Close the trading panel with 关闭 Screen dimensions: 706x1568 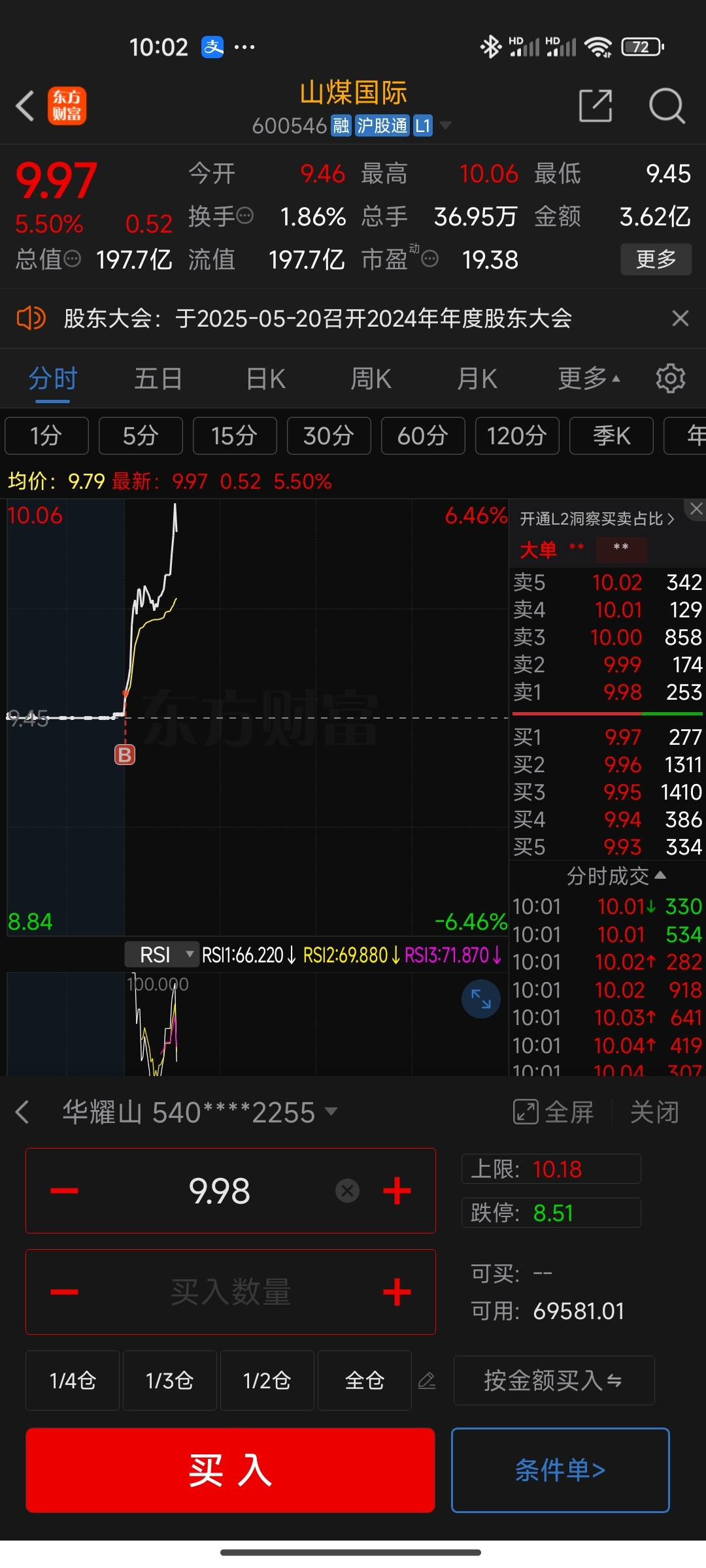point(654,1112)
